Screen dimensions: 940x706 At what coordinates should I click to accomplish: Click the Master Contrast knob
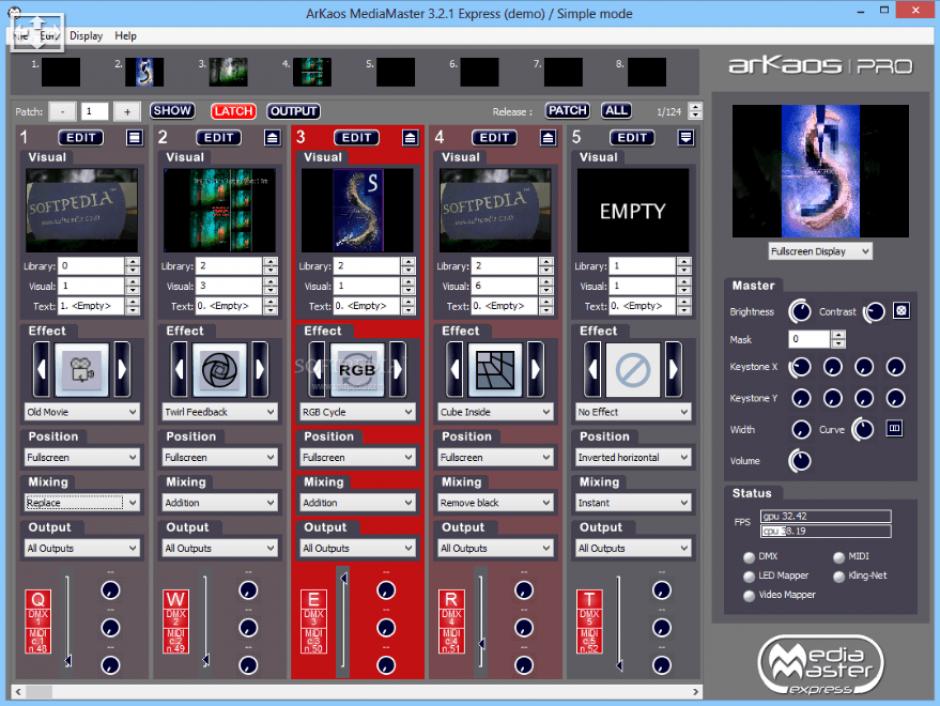[874, 311]
